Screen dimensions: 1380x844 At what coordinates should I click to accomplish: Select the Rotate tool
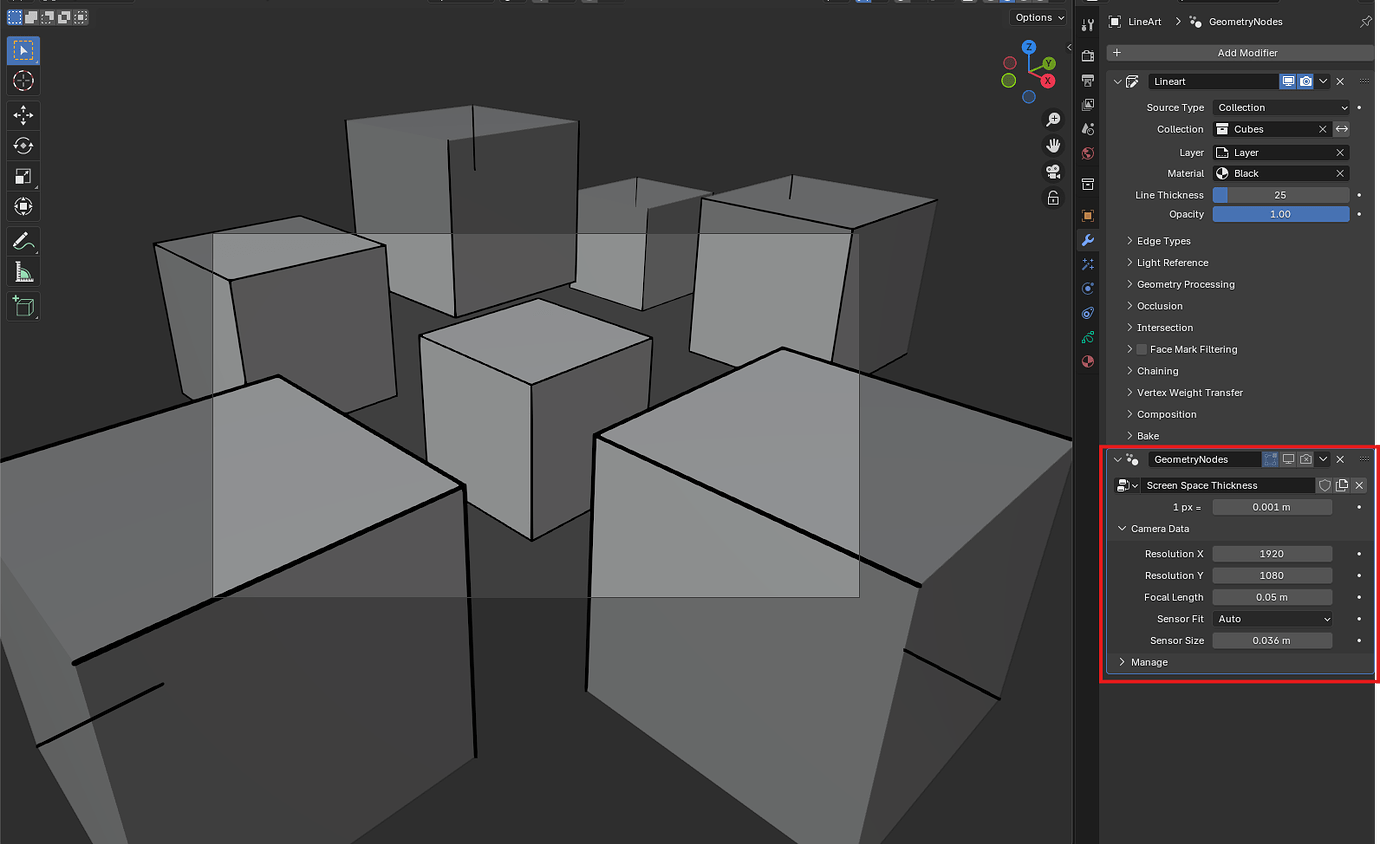click(x=24, y=146)
